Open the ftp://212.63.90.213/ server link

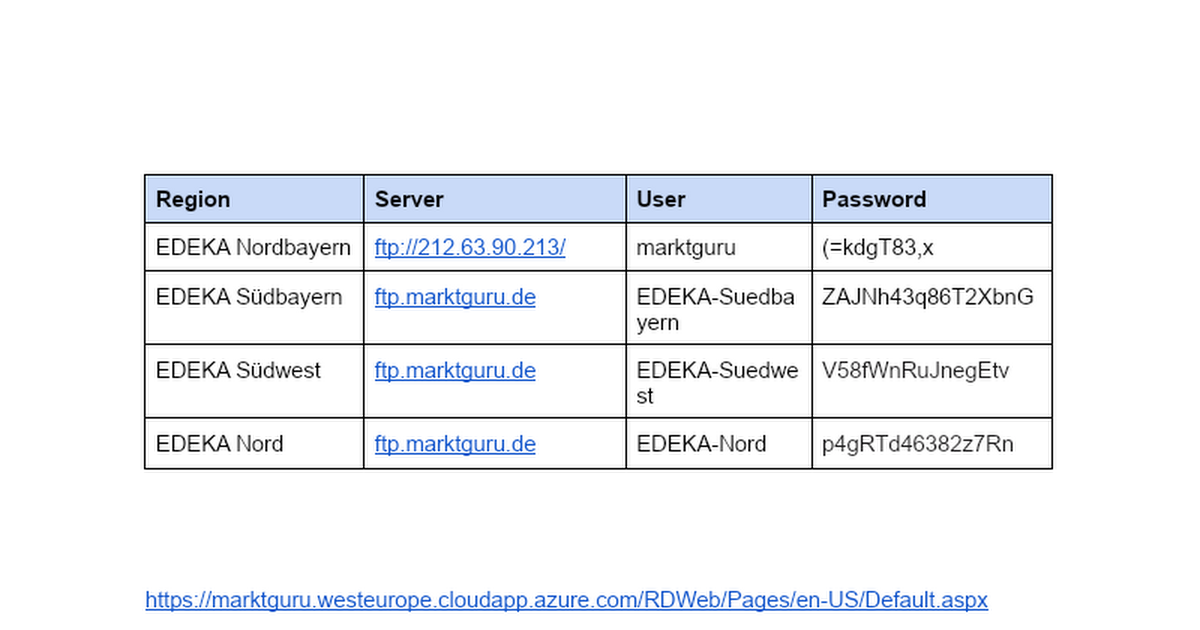click(x=470, y=248)
